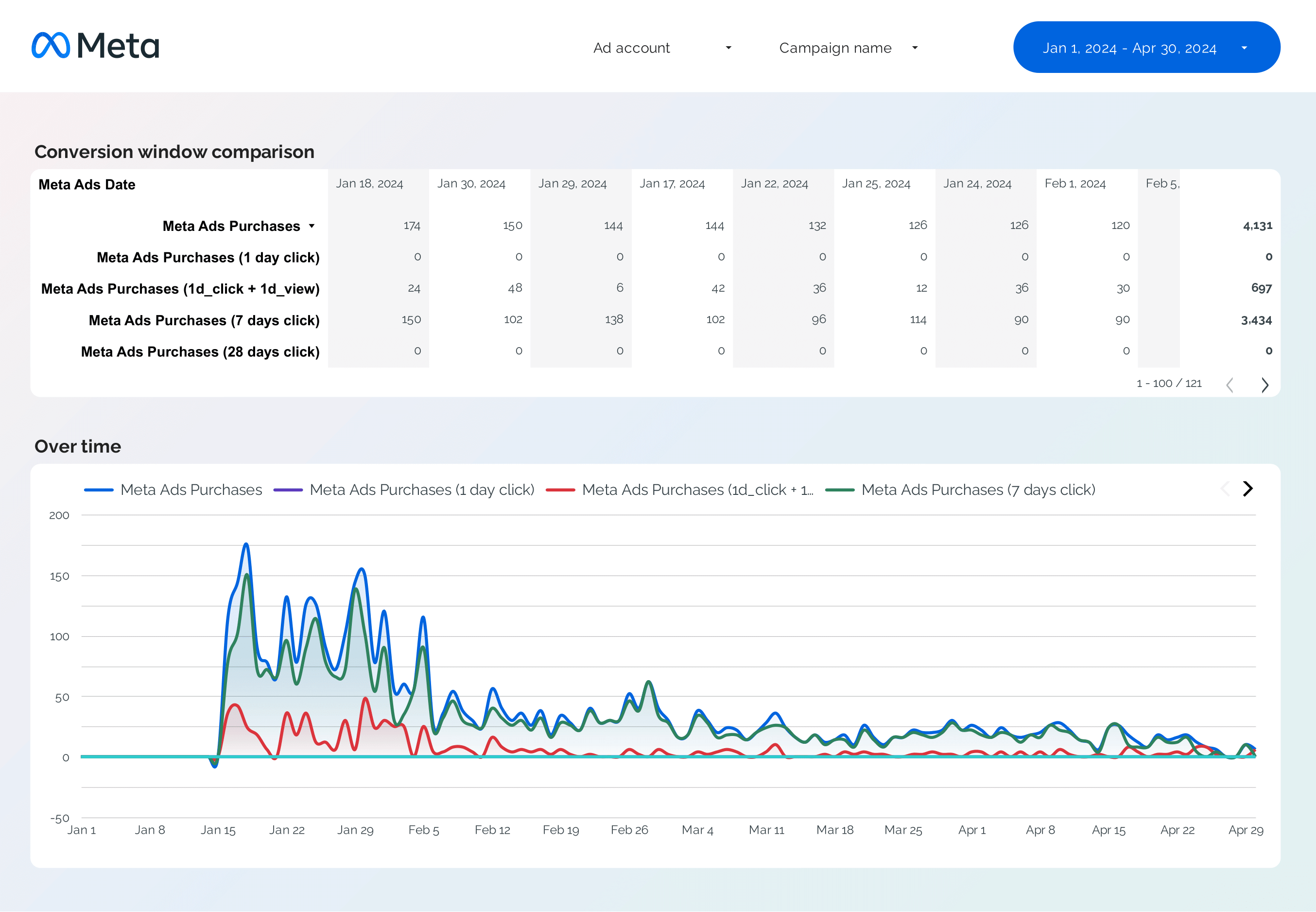Click red 1d_click + 1d_view legend swatch
This screenshot has width=1316, height=912.
click(560, 490)
